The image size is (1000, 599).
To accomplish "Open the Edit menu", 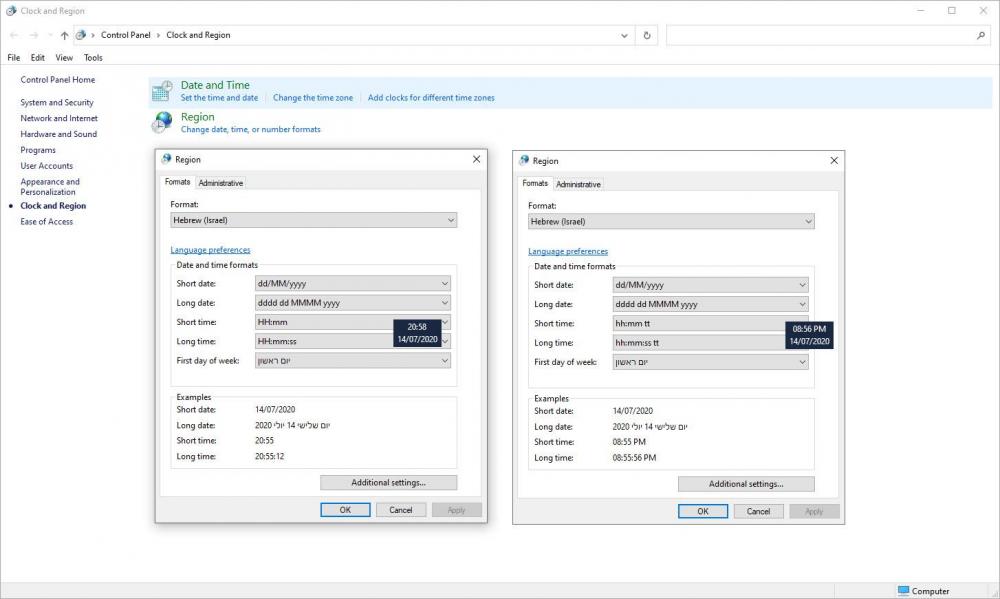I will pyautogui.click(x=38, y=57).
